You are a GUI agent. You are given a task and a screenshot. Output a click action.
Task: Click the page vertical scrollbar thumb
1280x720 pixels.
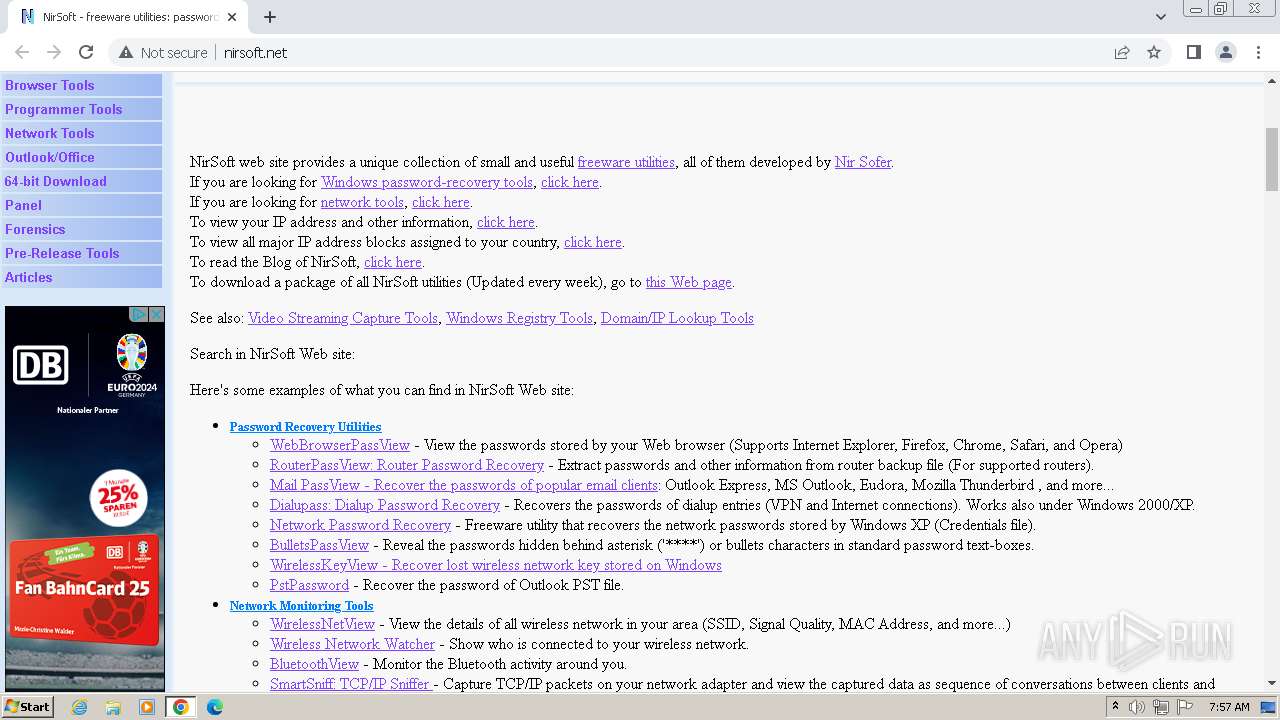click(1272, 159)
